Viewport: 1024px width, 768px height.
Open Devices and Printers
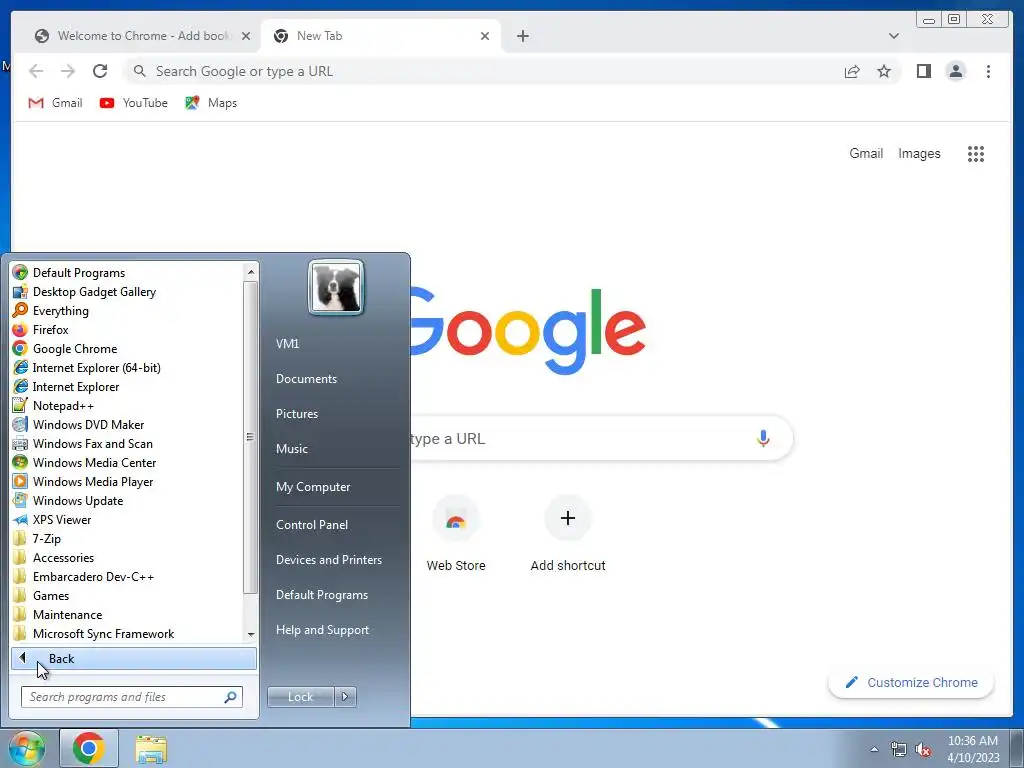coord(328,560)
